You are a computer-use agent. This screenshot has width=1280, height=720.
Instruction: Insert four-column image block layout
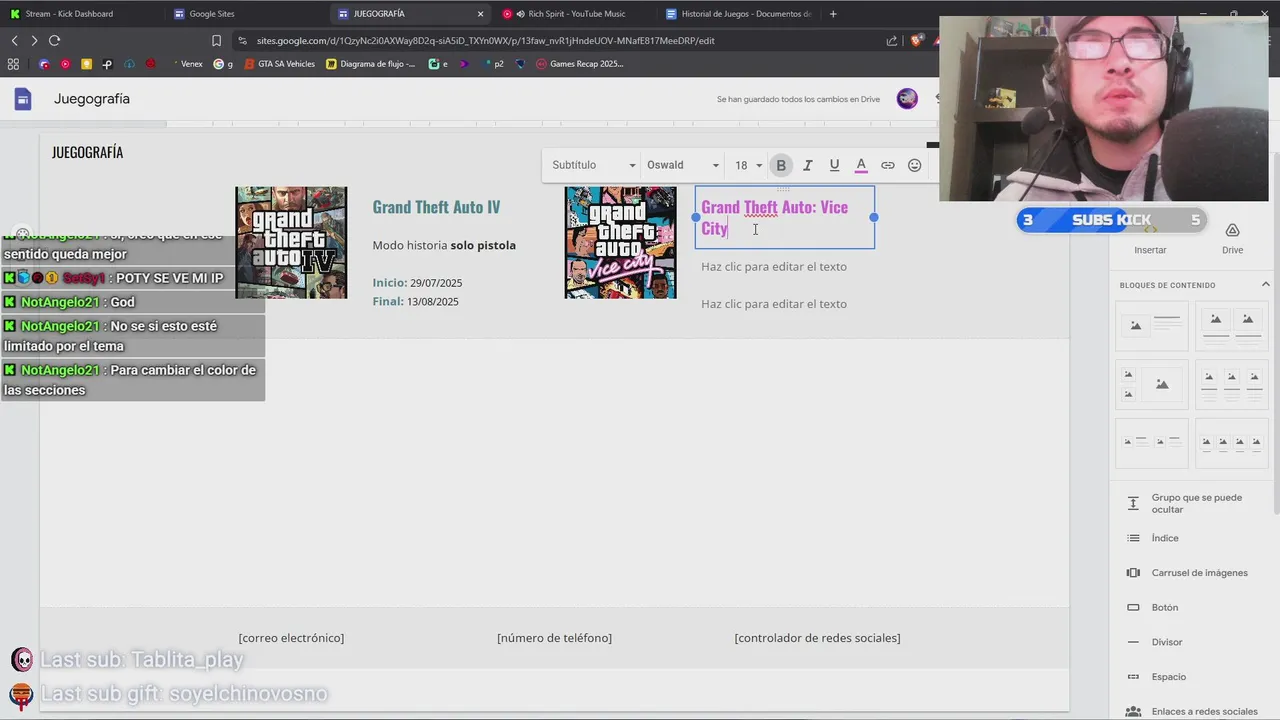point(1232,442)
